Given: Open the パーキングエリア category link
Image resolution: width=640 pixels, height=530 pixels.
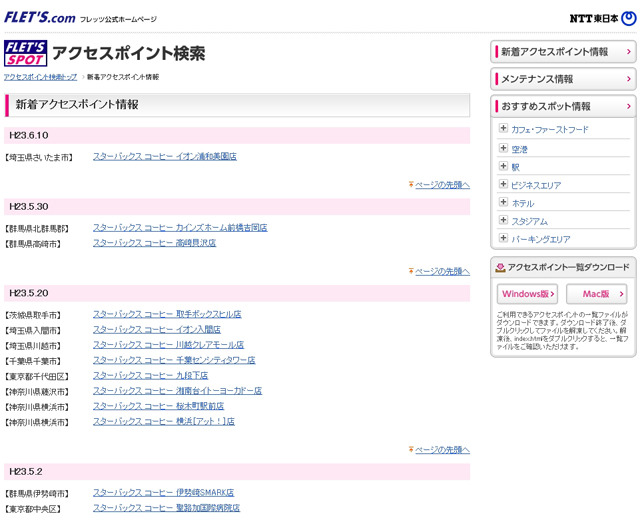Looking at the screenshot, I should tap(540, 239).
